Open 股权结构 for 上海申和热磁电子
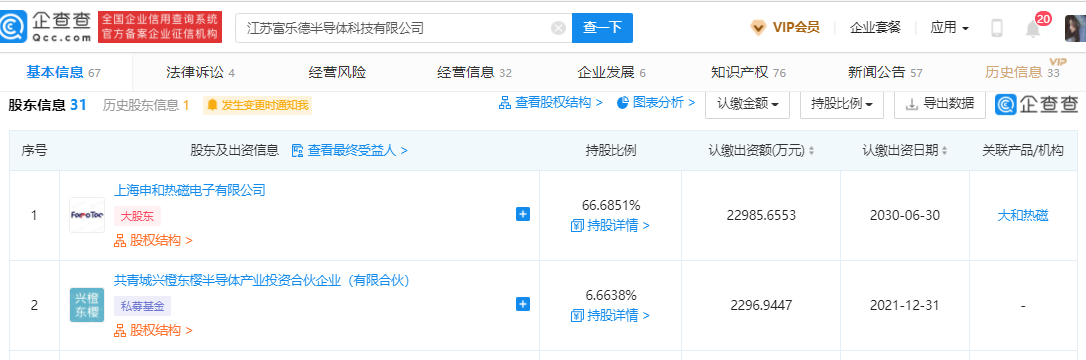Screen dimensions: 1086x360 (x=153, y=241)
